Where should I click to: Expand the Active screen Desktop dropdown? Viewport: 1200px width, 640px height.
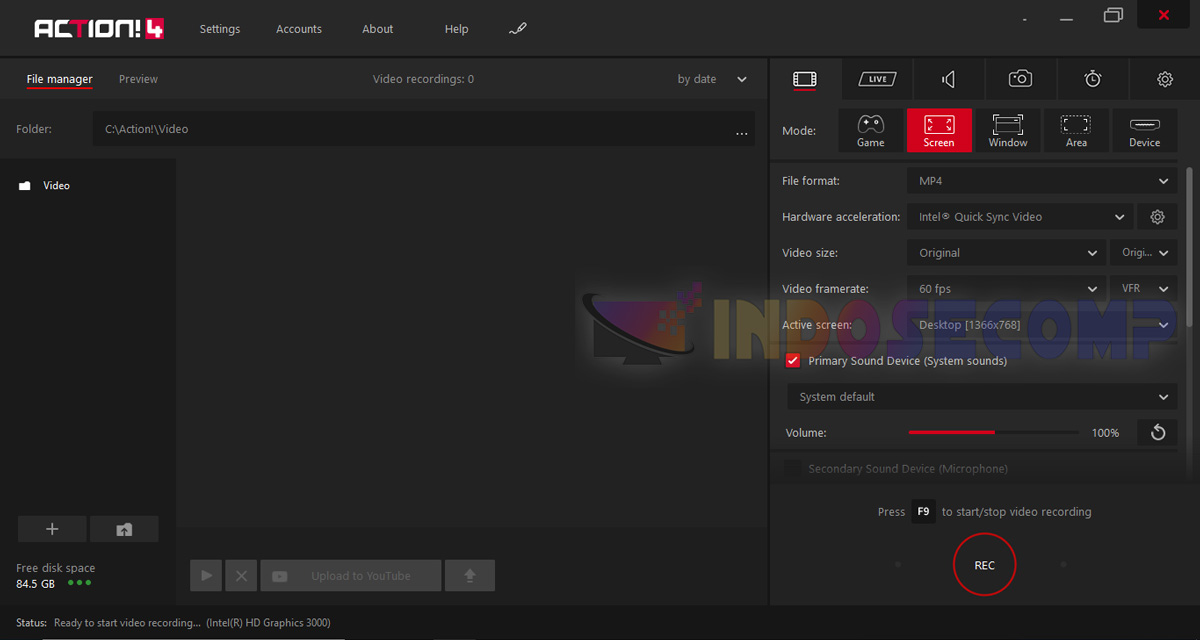(x=1041, y=325)
